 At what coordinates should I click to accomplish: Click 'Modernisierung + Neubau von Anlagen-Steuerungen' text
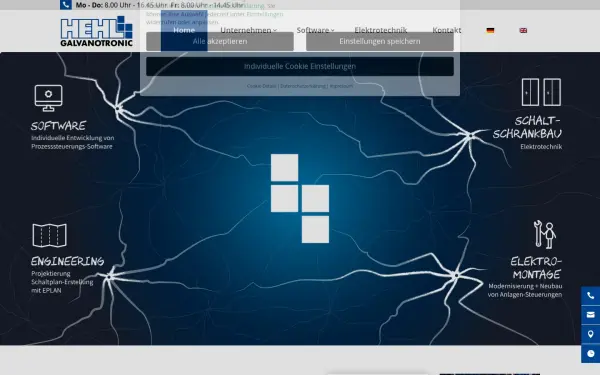[x=525, y=290]
